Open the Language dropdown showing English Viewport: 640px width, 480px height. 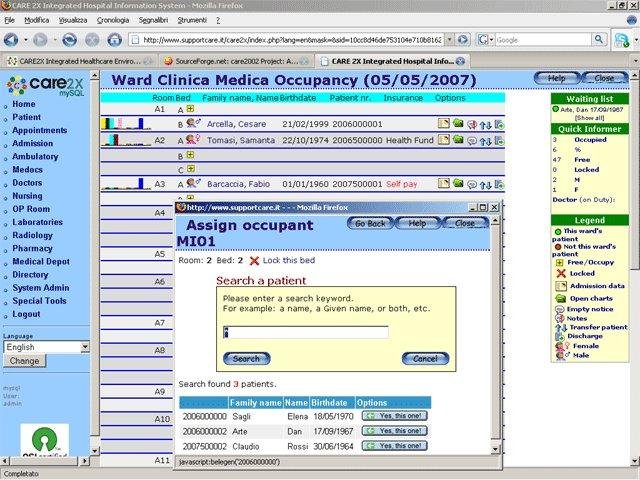pyautogui.click(x=46, y=347)
